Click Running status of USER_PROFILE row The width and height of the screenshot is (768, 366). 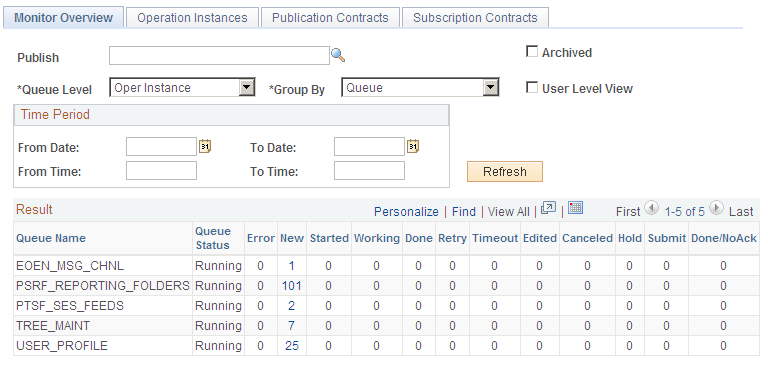[x=218, y=346]
